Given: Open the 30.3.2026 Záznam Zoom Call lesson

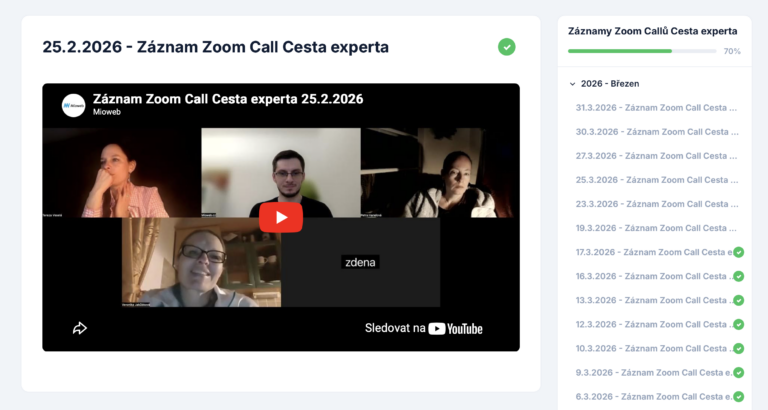Looking at the screenshot, I should (657, 132).
